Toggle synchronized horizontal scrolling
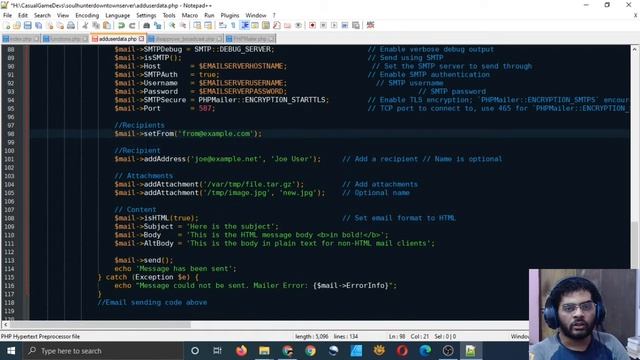This screenshot has height=360, width=640. pos(208,25)
